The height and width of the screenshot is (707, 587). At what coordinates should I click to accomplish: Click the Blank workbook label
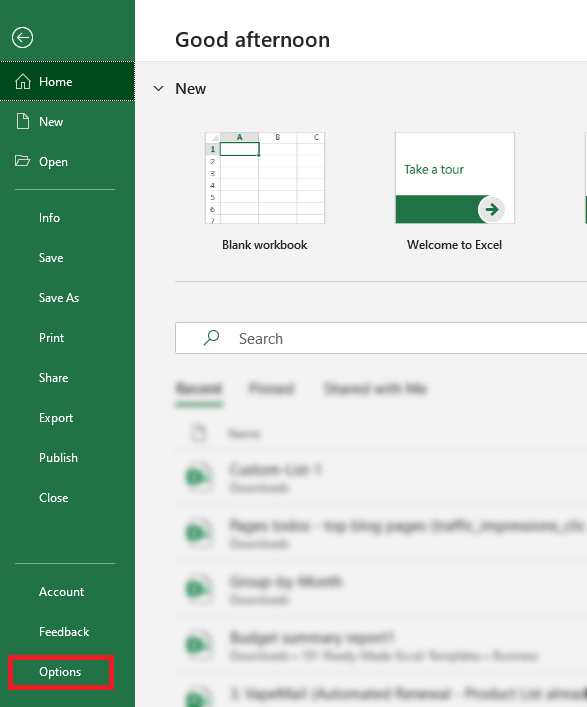click(x=265, y=245)
